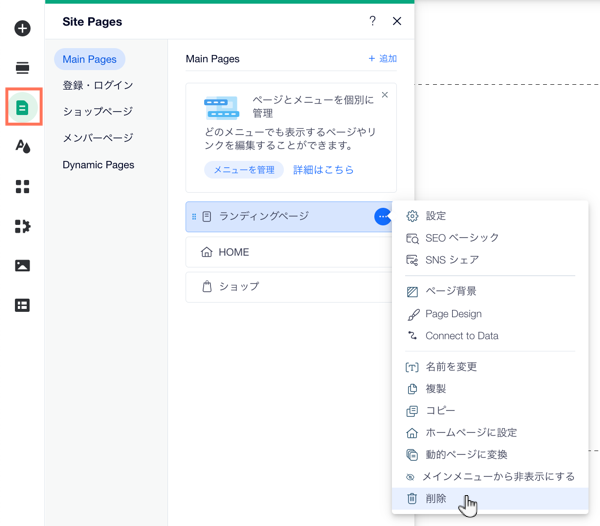Select ショップページ category
This screenshot has width=600, height=526.
point(98,111)
